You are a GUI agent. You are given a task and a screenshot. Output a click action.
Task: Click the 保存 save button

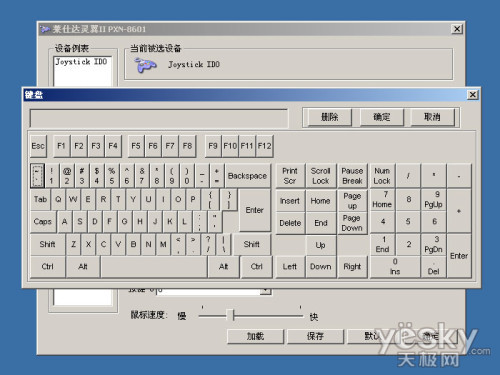315,336
